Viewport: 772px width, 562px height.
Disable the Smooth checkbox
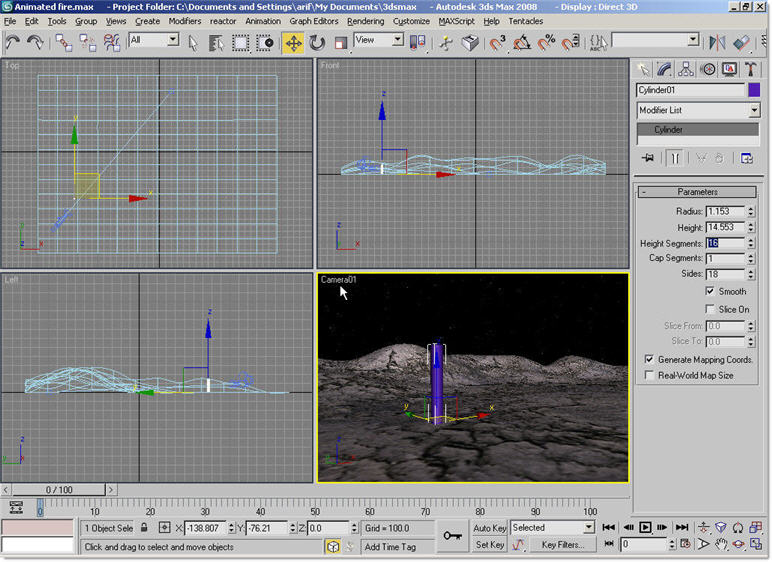coord(710,292)
